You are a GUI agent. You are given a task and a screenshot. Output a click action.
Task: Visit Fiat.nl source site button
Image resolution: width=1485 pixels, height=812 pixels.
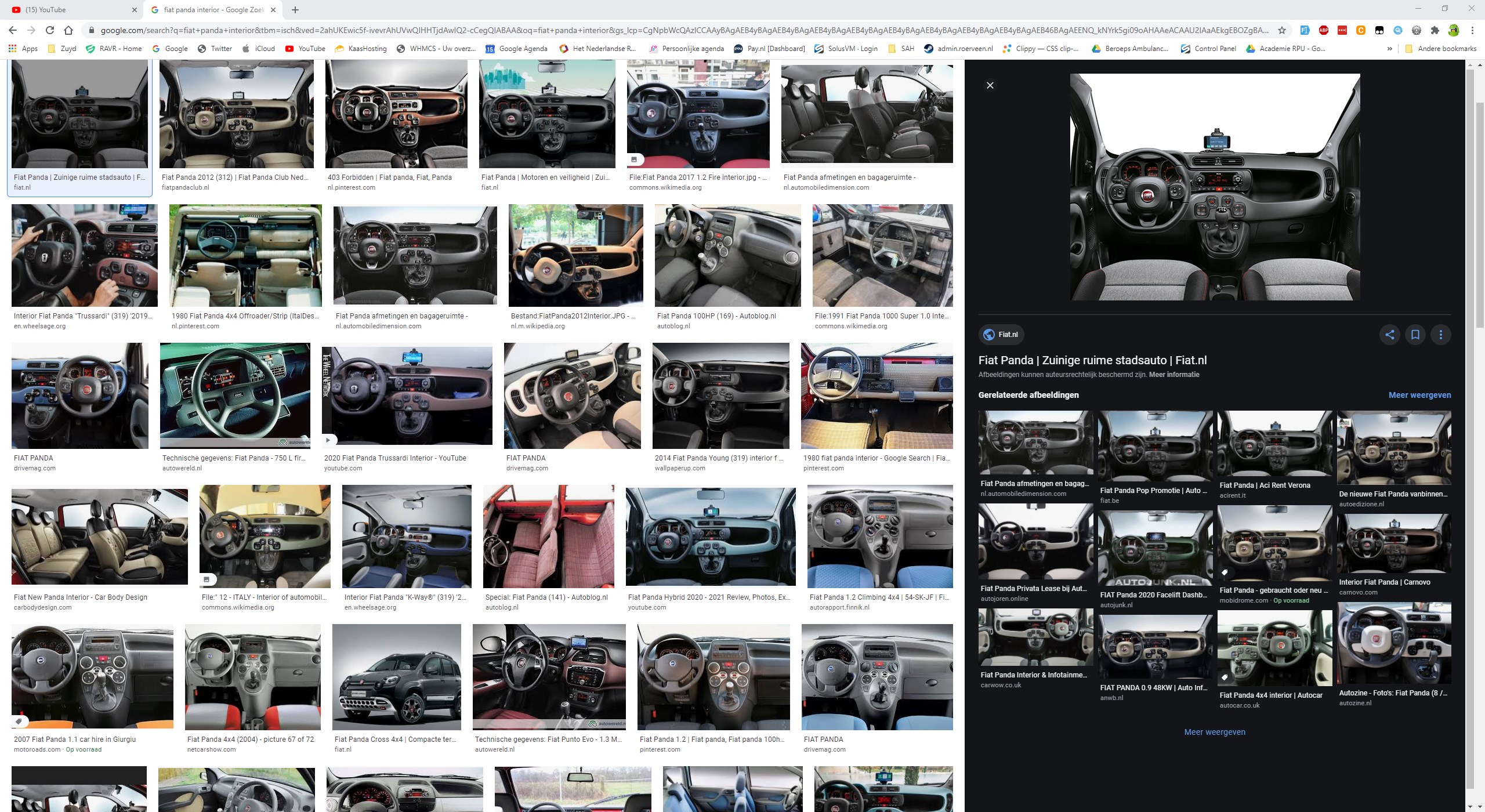[1001, 334]
